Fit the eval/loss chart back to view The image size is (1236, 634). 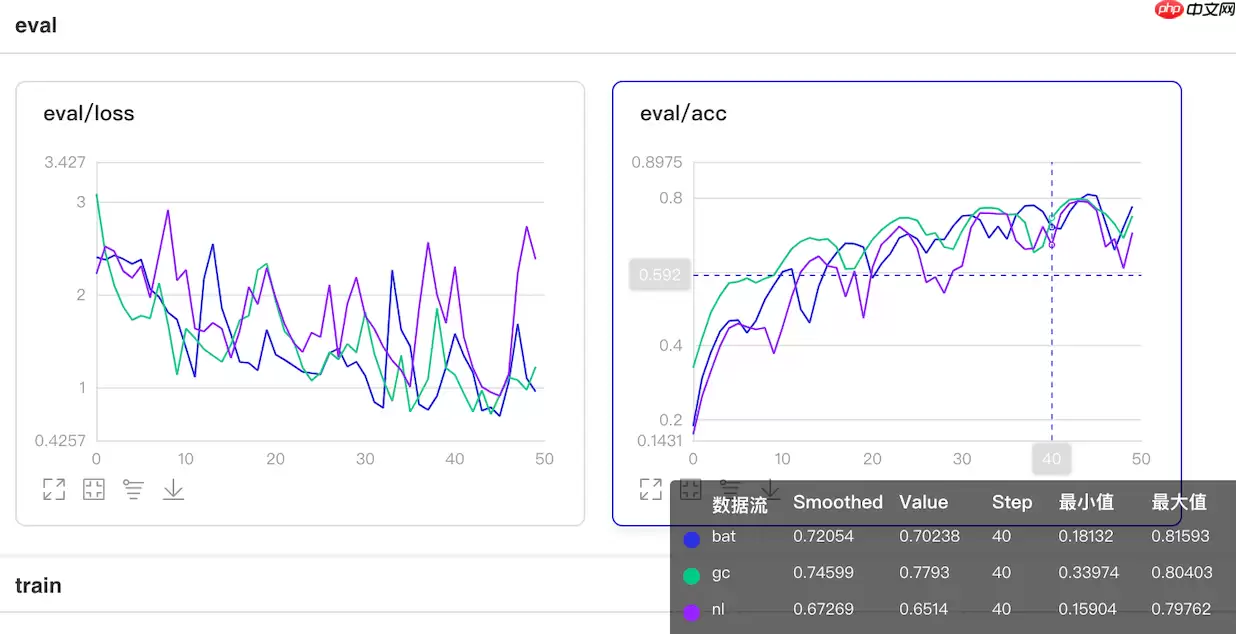pyautogui.click(x=93, y=489)
